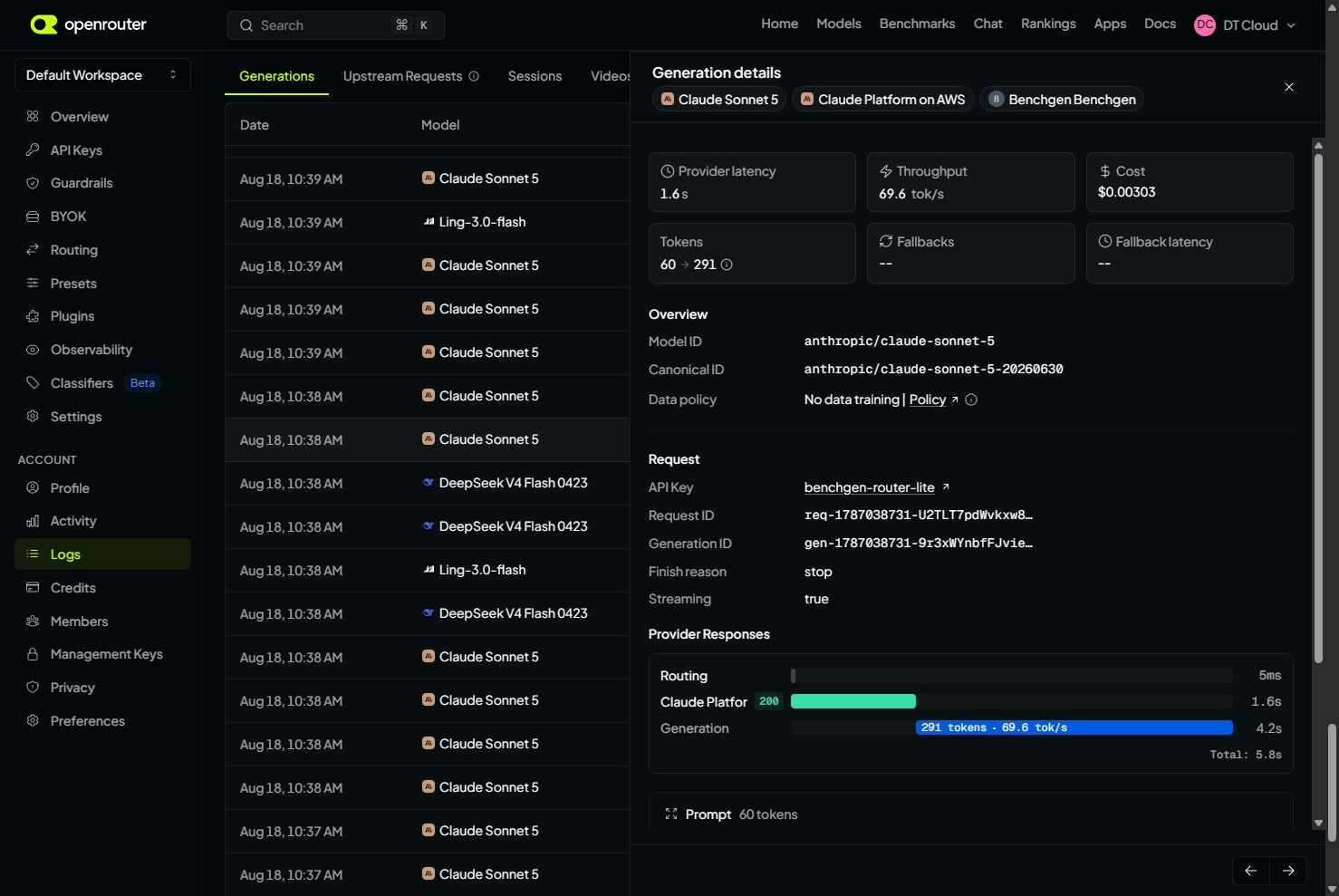Viewport: 1339px width, 896px height.
Task: Click the Observability eye icon
Action: (33, 350)
